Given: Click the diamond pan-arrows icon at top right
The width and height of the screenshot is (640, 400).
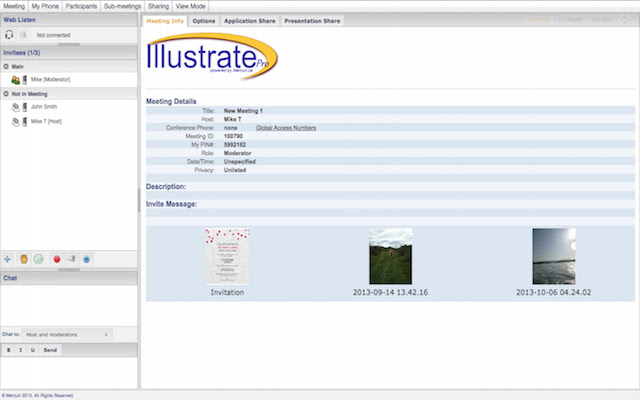Looking at the screenshot, I should pos(625,20).
